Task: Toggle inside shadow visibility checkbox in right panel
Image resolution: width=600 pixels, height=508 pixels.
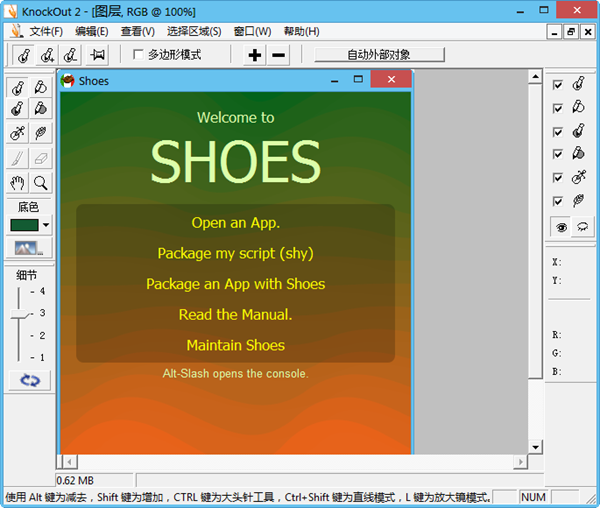Action: pos(558,132)
